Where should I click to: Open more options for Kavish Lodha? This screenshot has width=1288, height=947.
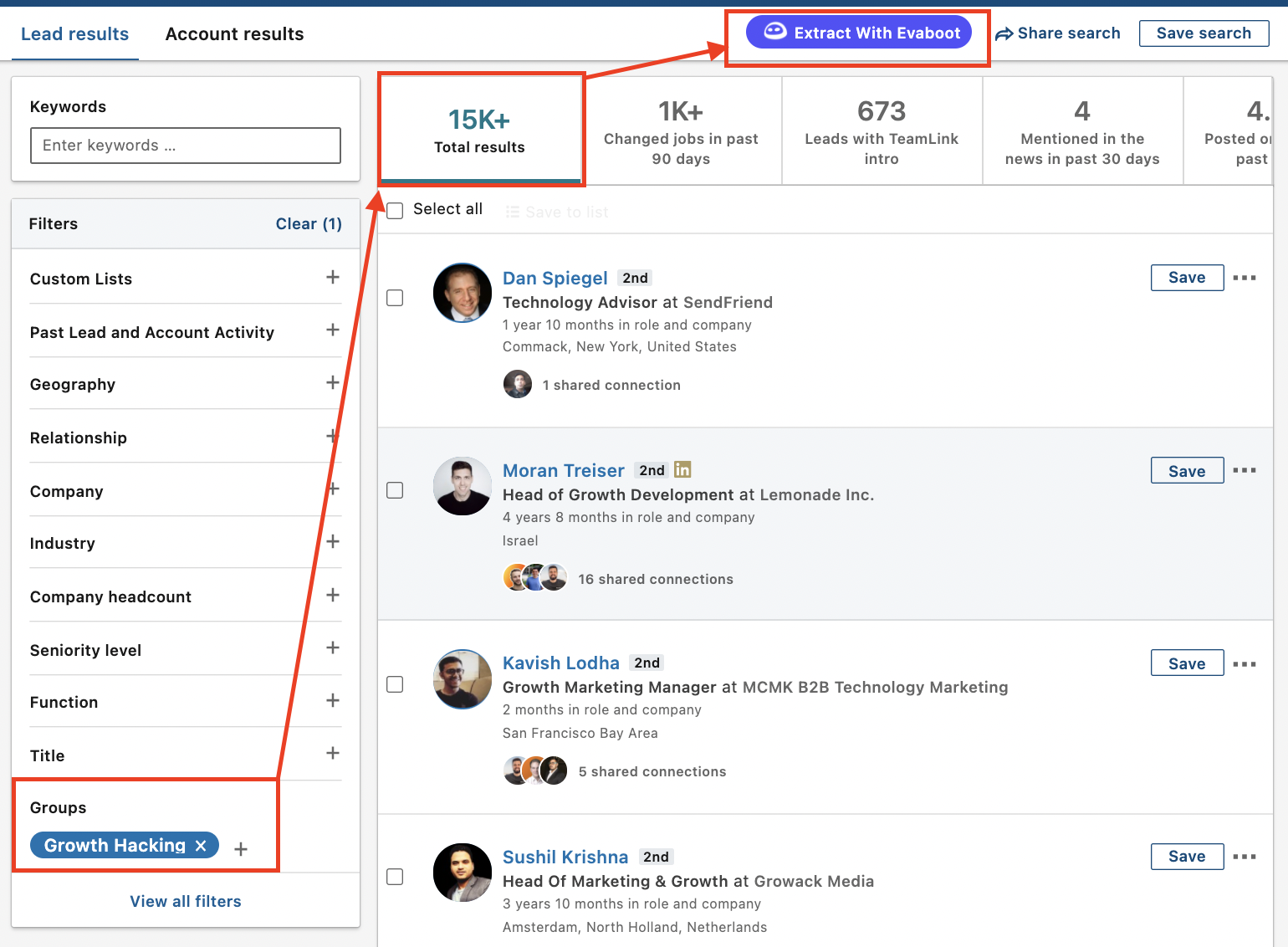point(1244,663)
